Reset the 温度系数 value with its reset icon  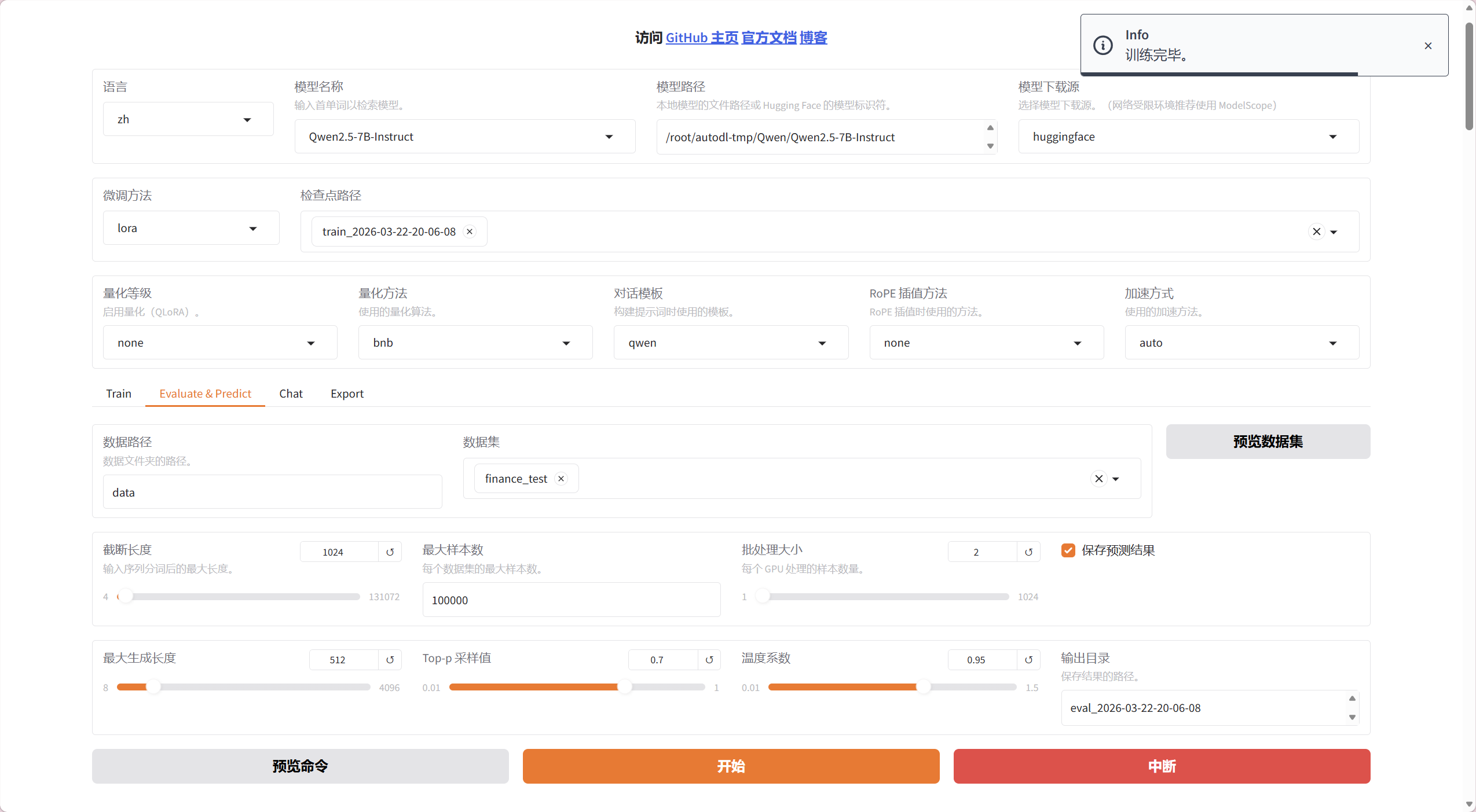tap(1028, 660)
